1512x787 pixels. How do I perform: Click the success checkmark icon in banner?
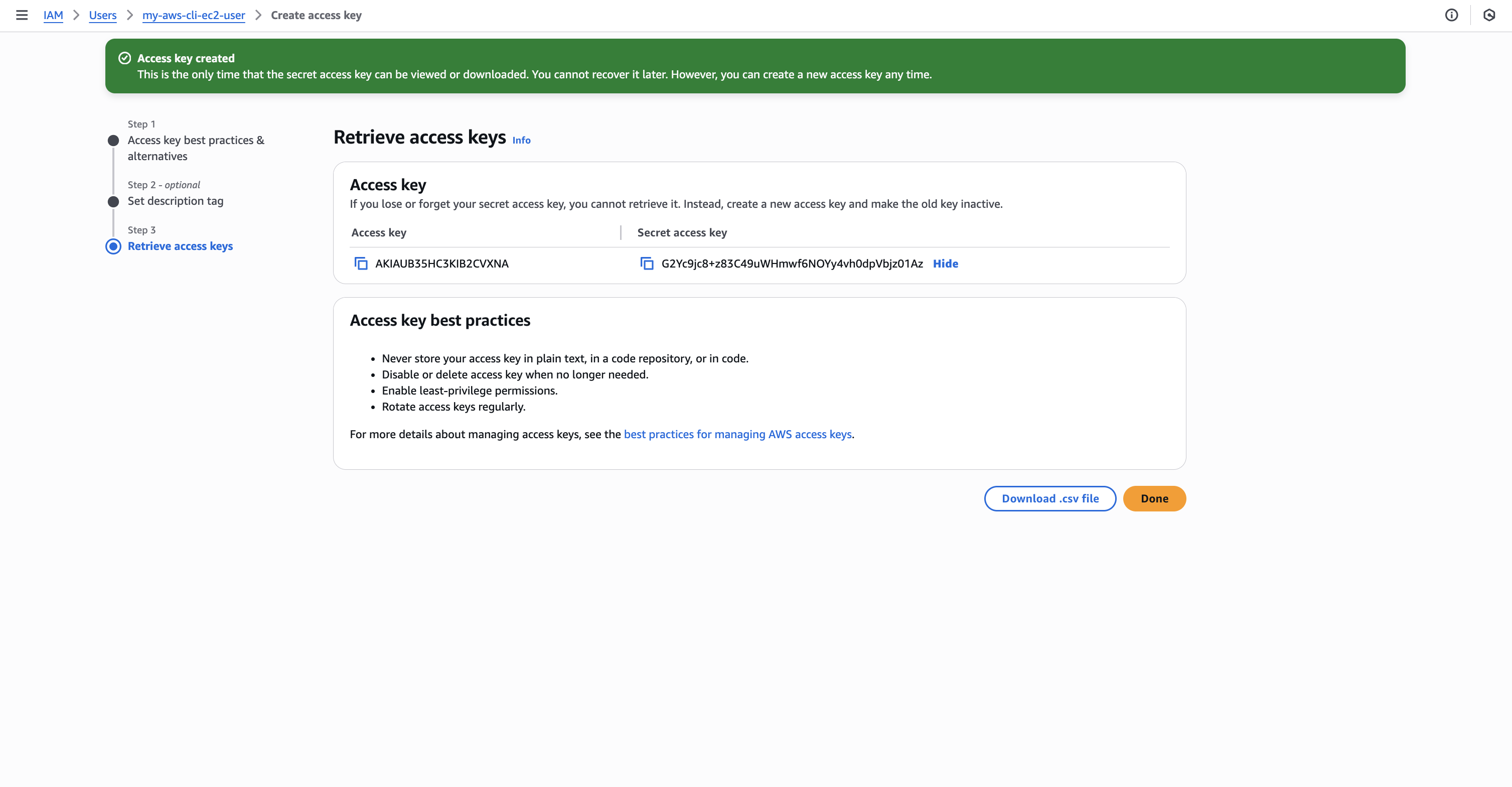click(124, 58)
